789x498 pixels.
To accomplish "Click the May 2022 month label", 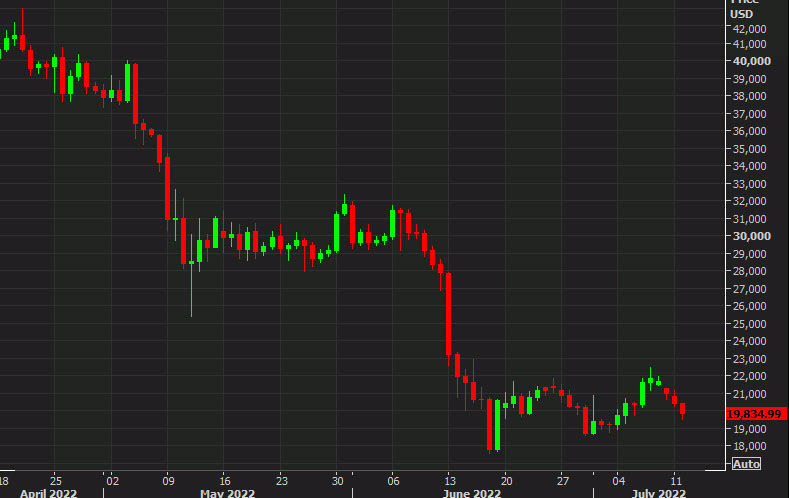I will click(x=225, y=491).
